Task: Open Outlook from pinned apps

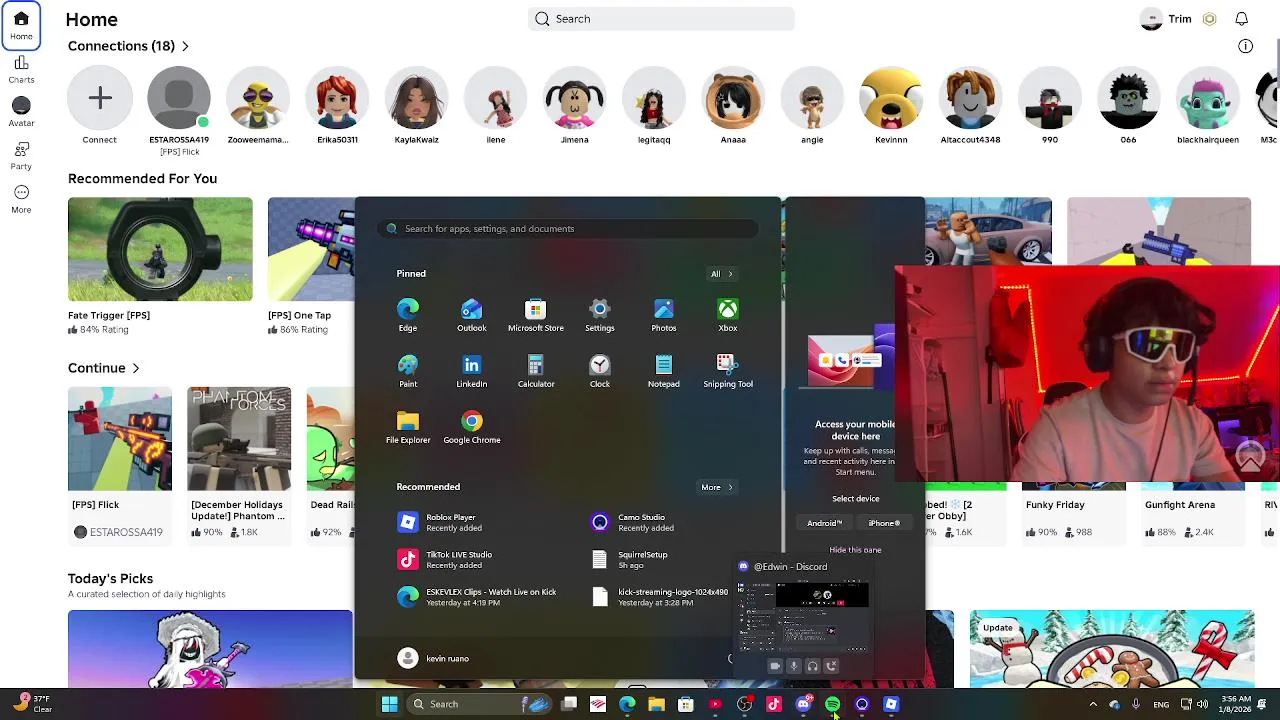Action: [x=471, y=315]
